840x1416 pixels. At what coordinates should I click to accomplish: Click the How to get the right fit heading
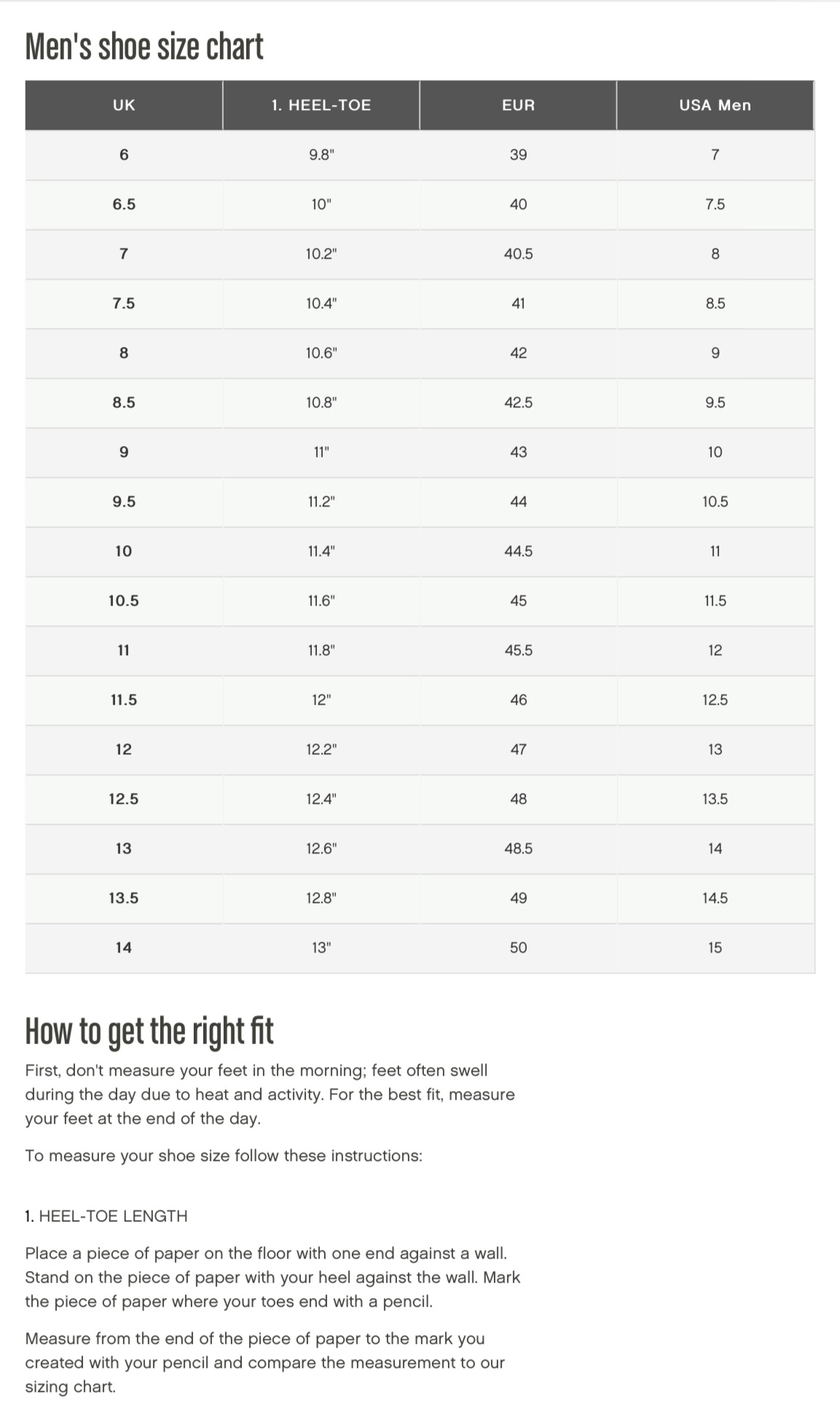(x=149, y=1031)
